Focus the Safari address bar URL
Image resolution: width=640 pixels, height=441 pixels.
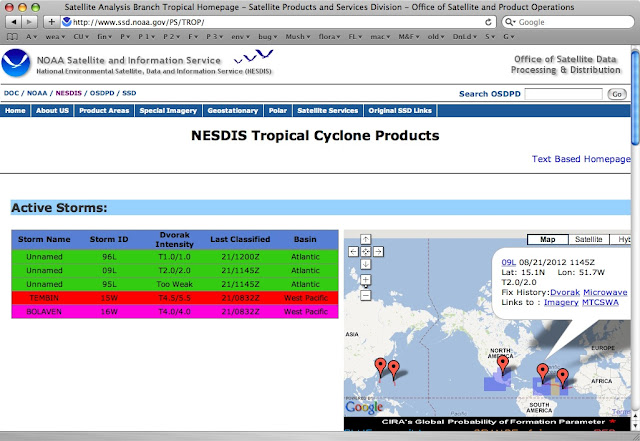tap(278, 22)
